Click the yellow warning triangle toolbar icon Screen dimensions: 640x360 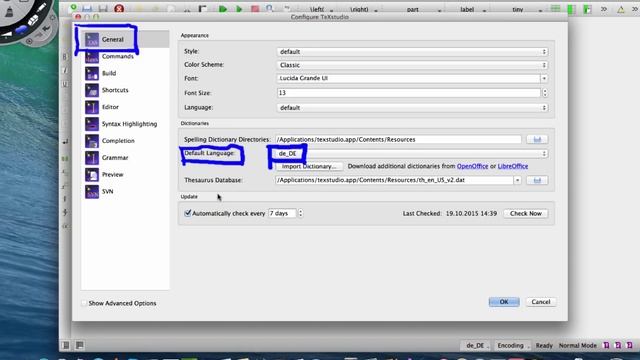(621, 9)
